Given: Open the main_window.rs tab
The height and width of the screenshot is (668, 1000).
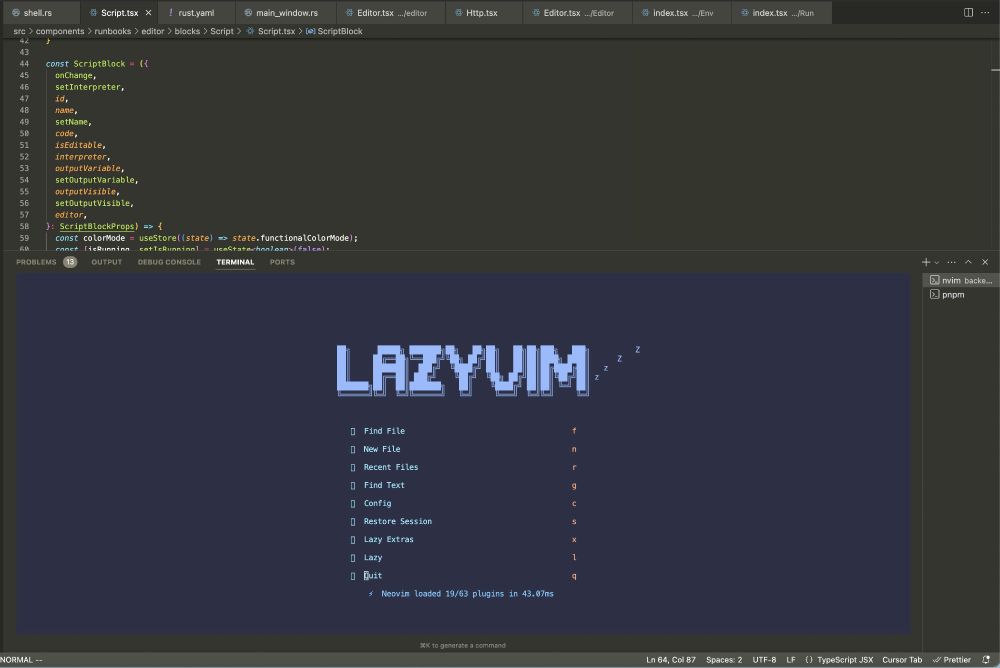Looking at the screenshot, I should pos(286,13).
